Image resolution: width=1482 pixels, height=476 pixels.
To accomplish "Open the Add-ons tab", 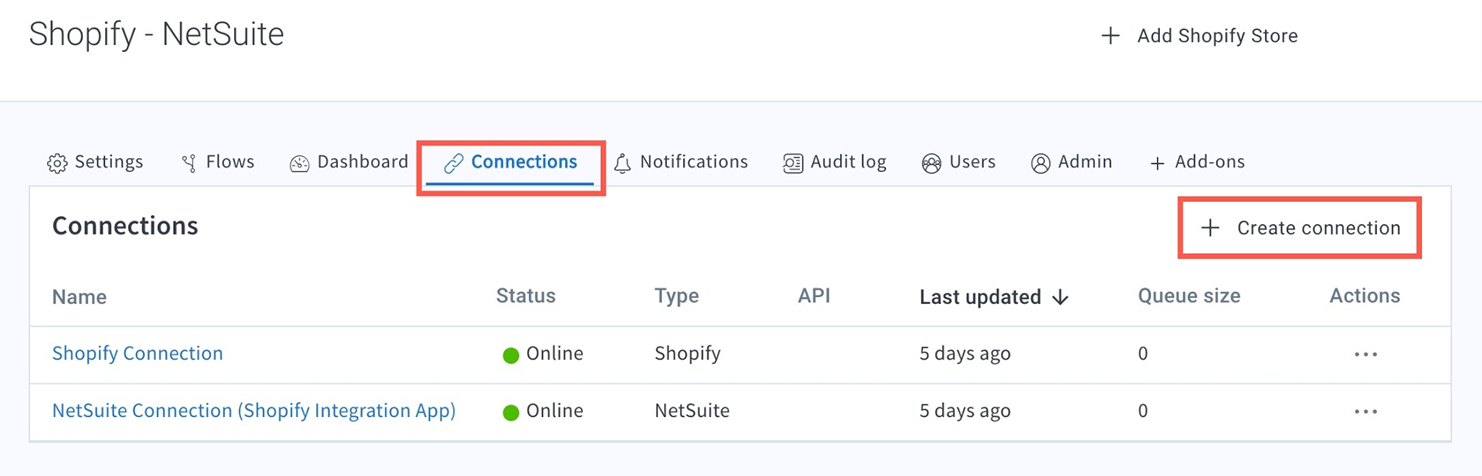I will [x=1197, y=162].
